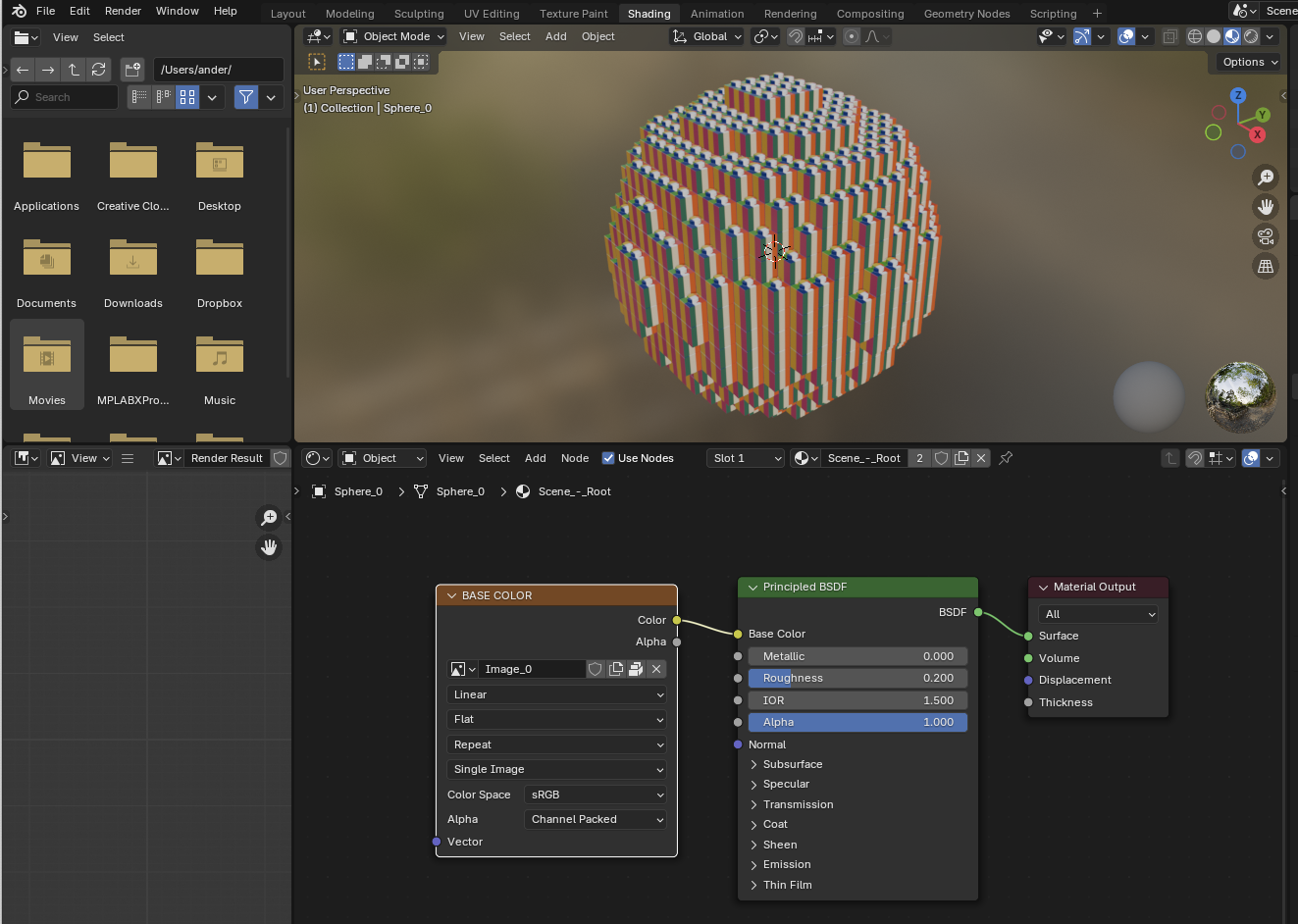This screenshot has height=924, width=1298.
Task: Go to parent directory arrow icon
Action: pos(74,70)
